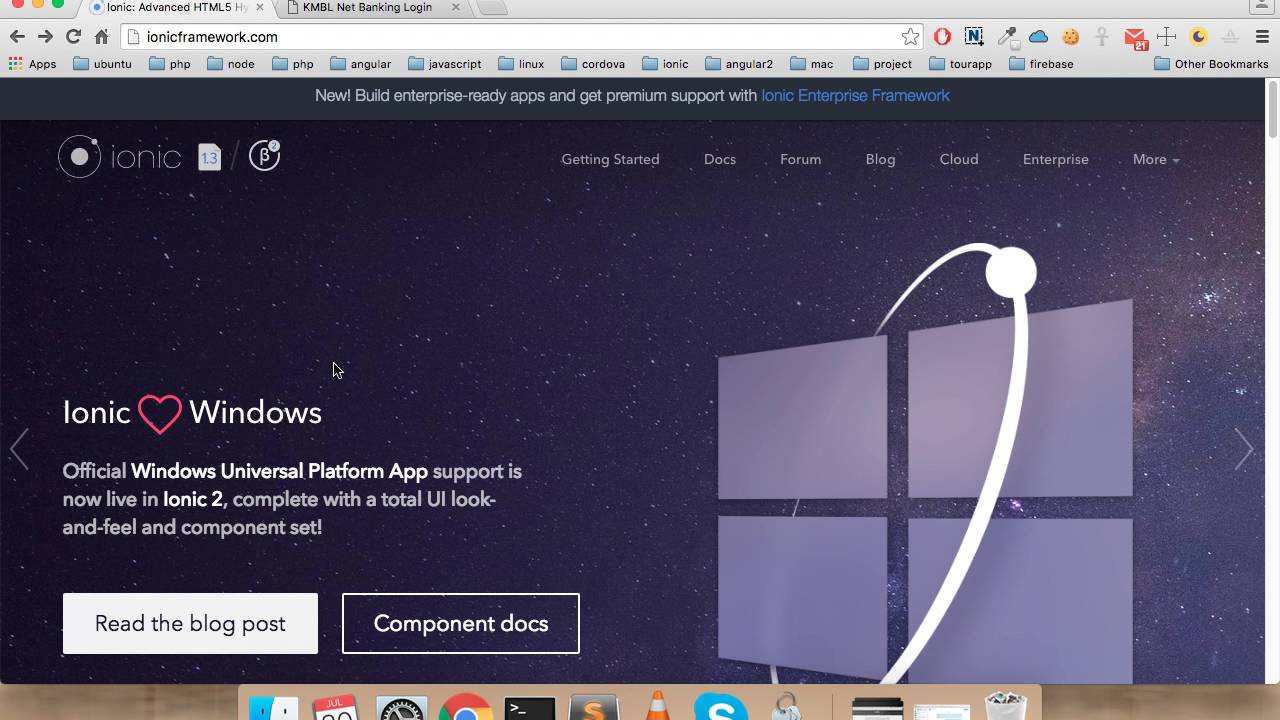Open the tourapp bookmarks folder
The height and width of the screenshot is (720, 1280).
click(x=960, y=64)
